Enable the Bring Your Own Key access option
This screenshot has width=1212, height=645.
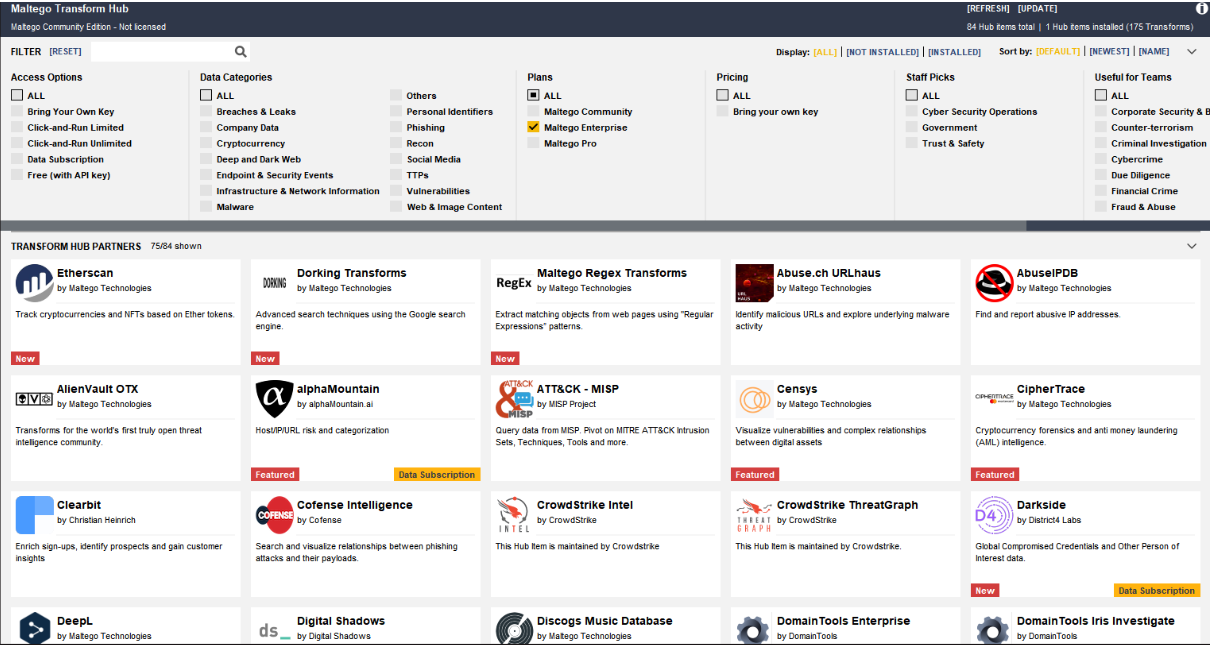[x=17, y=111]
